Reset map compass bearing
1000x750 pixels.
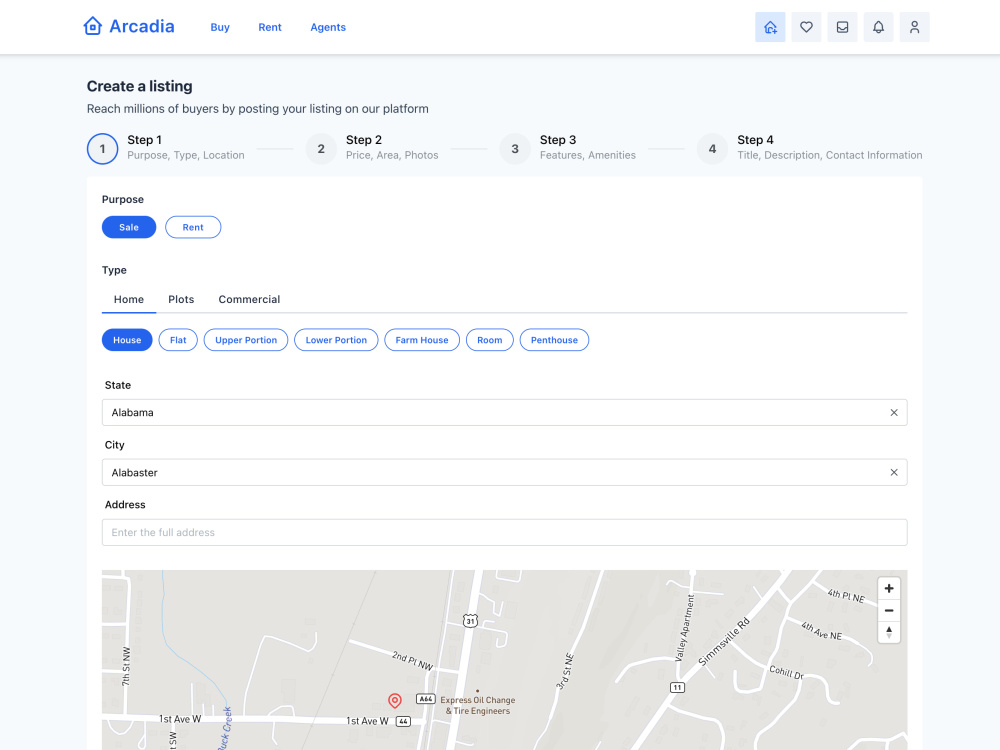(888, 632)
